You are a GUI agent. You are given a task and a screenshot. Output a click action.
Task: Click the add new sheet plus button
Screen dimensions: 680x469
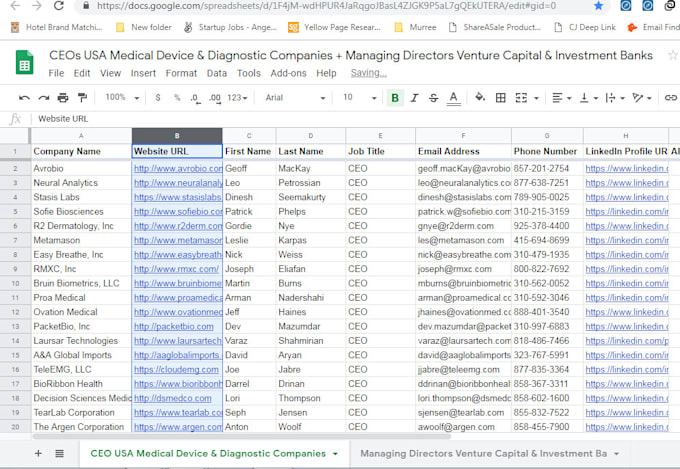pos(38,453)
